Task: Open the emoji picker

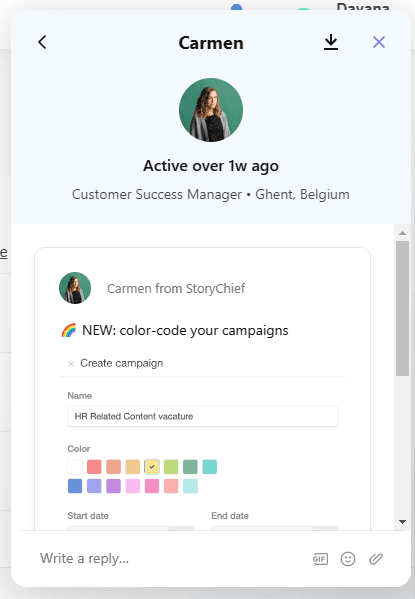Action: [348, 559]
